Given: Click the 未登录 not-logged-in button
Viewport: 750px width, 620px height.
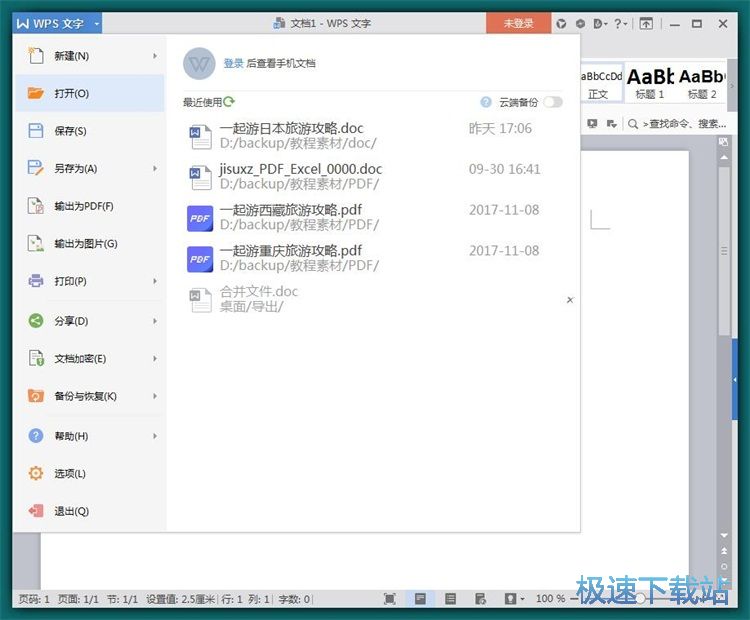Looking at the screenshot, I should pos(518,23).
